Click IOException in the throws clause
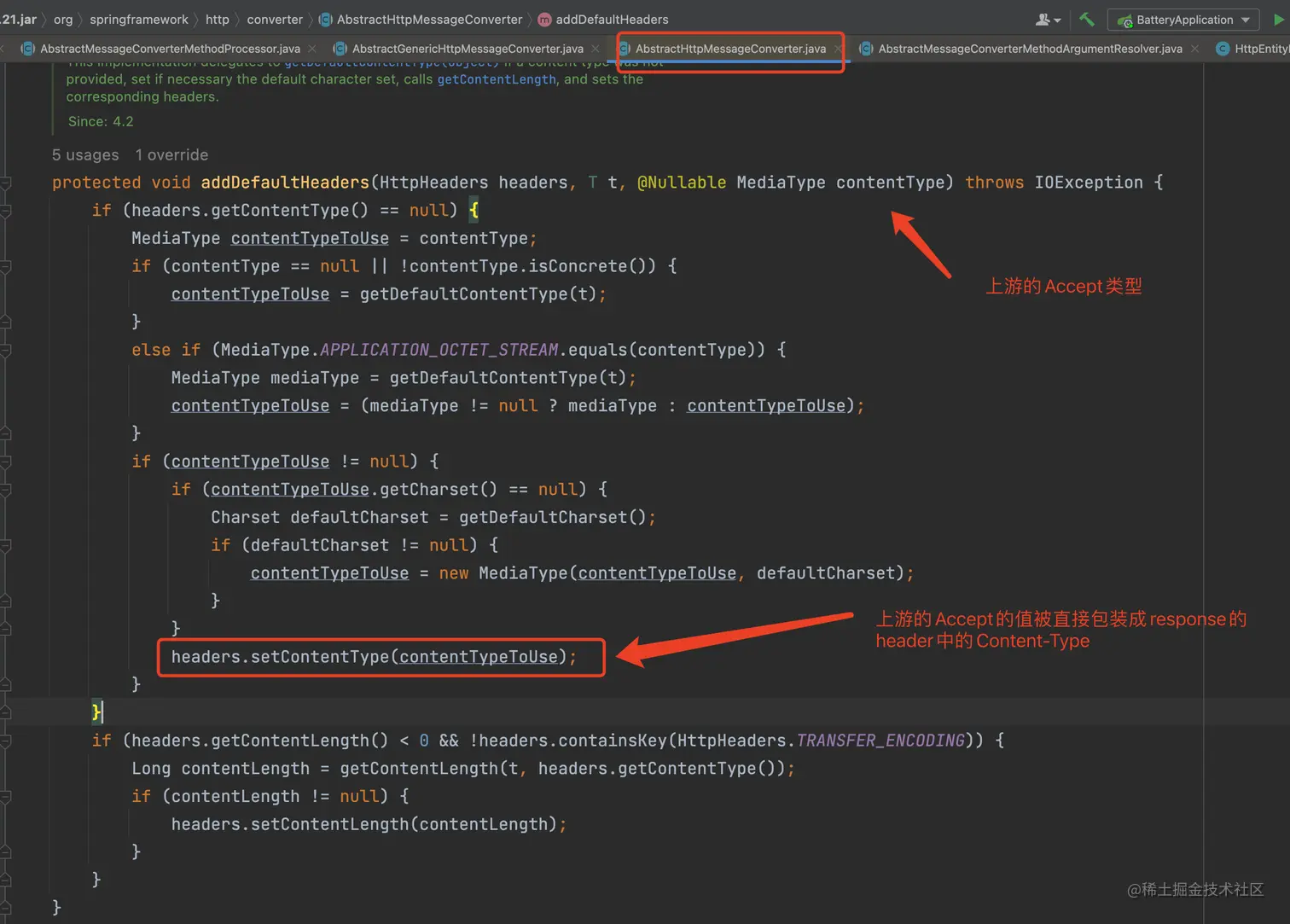Viewport: 1290px width, 924px height. pos(1089,183)
